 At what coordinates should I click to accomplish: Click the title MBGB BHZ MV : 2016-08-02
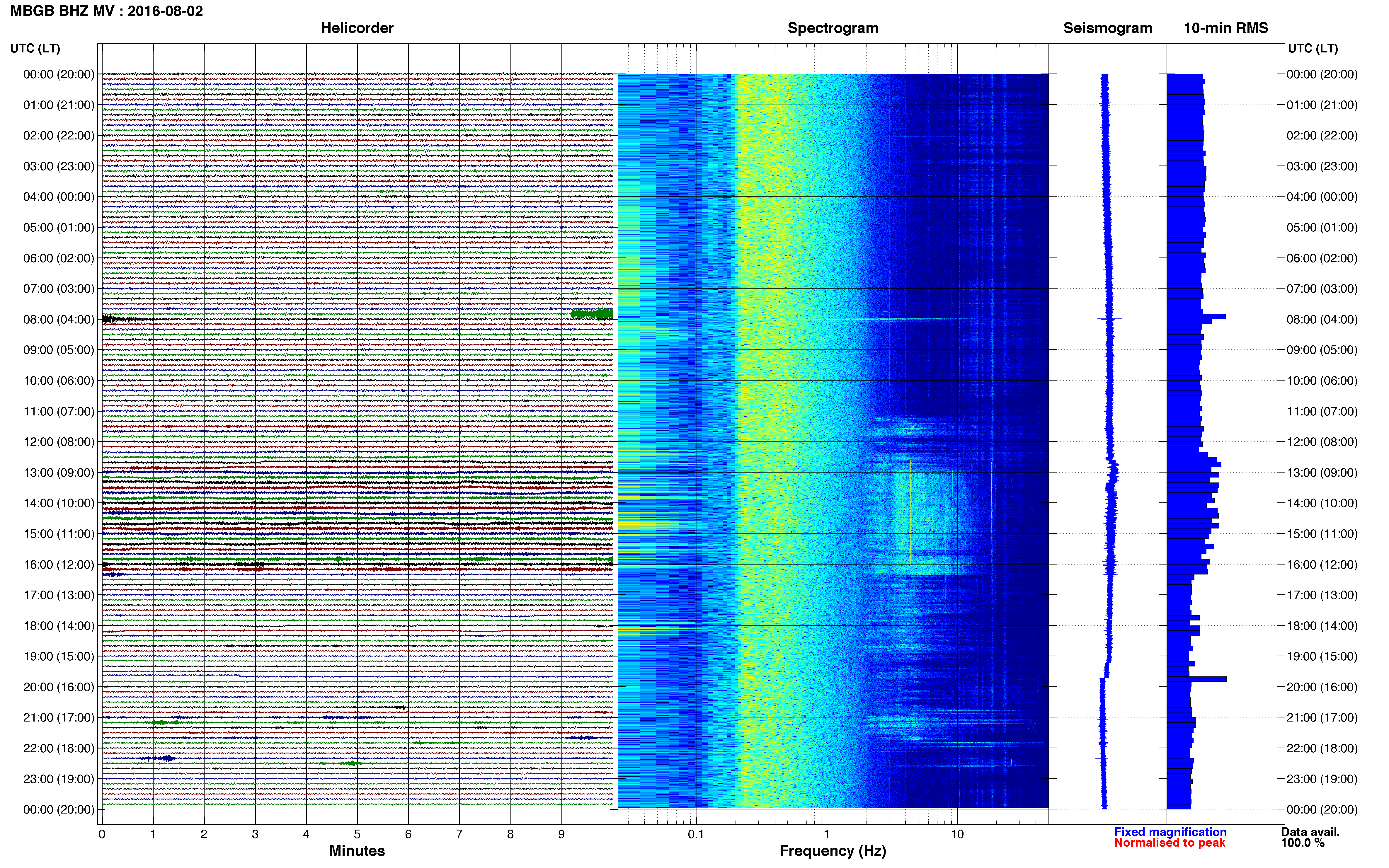[x=107, y=11]
